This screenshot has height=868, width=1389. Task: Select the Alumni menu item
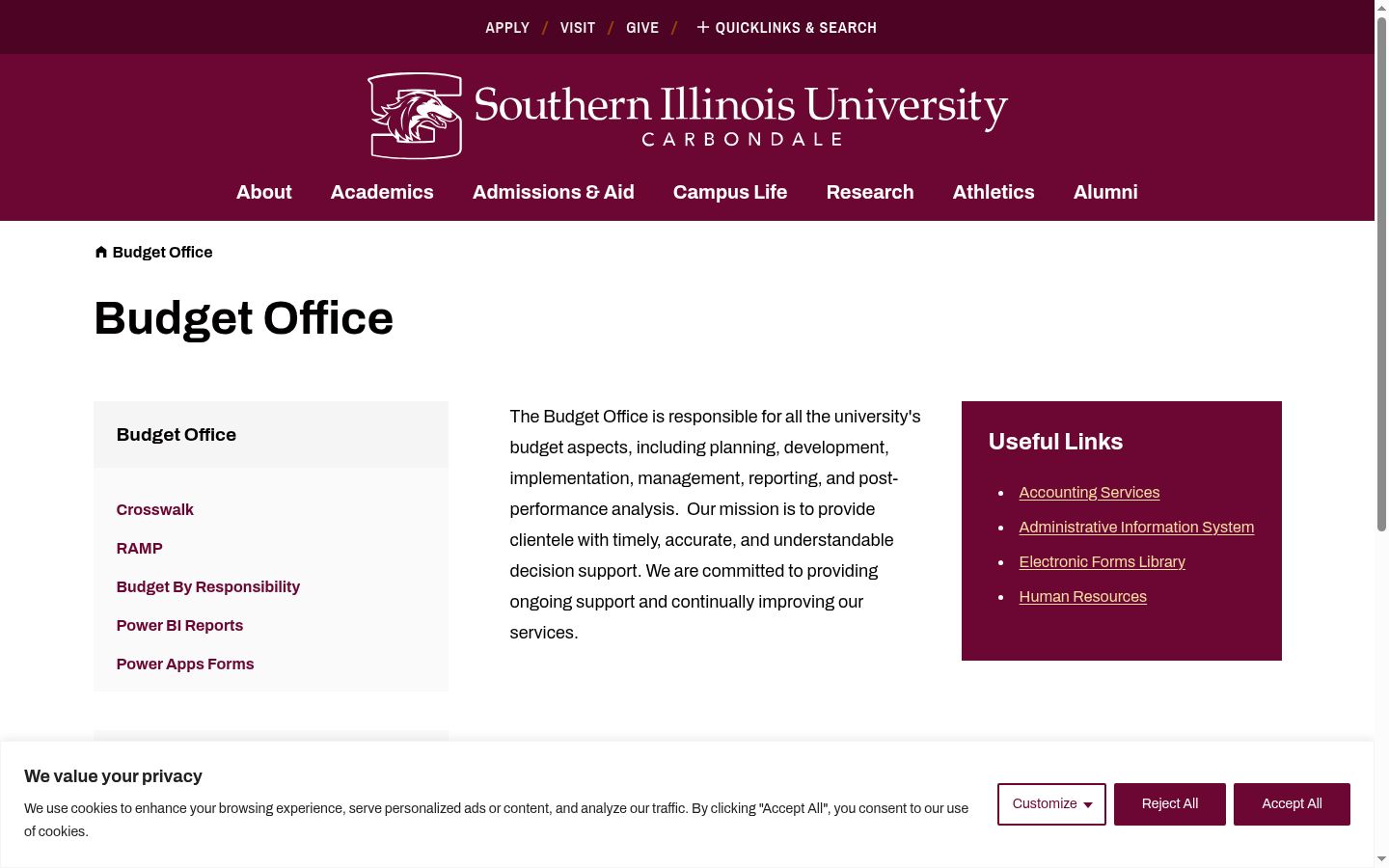click(1105, 192)
